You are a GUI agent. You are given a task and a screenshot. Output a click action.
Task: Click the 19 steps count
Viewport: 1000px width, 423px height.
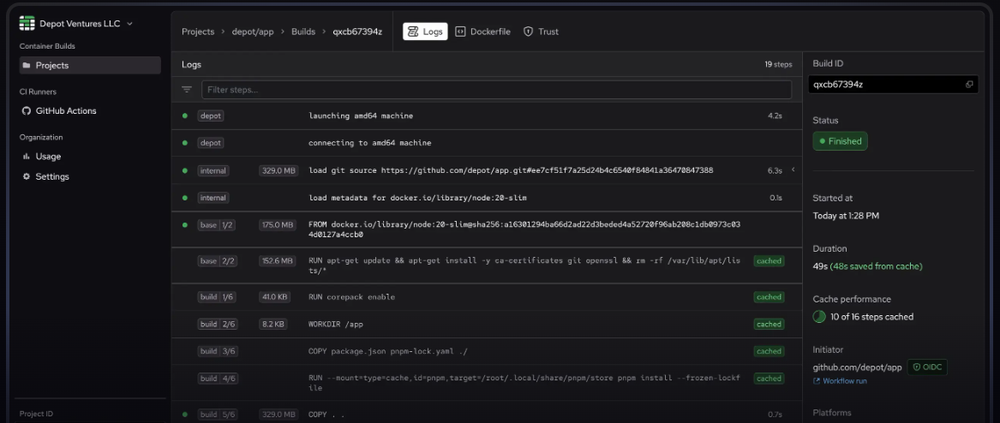[x=778, y=64]
